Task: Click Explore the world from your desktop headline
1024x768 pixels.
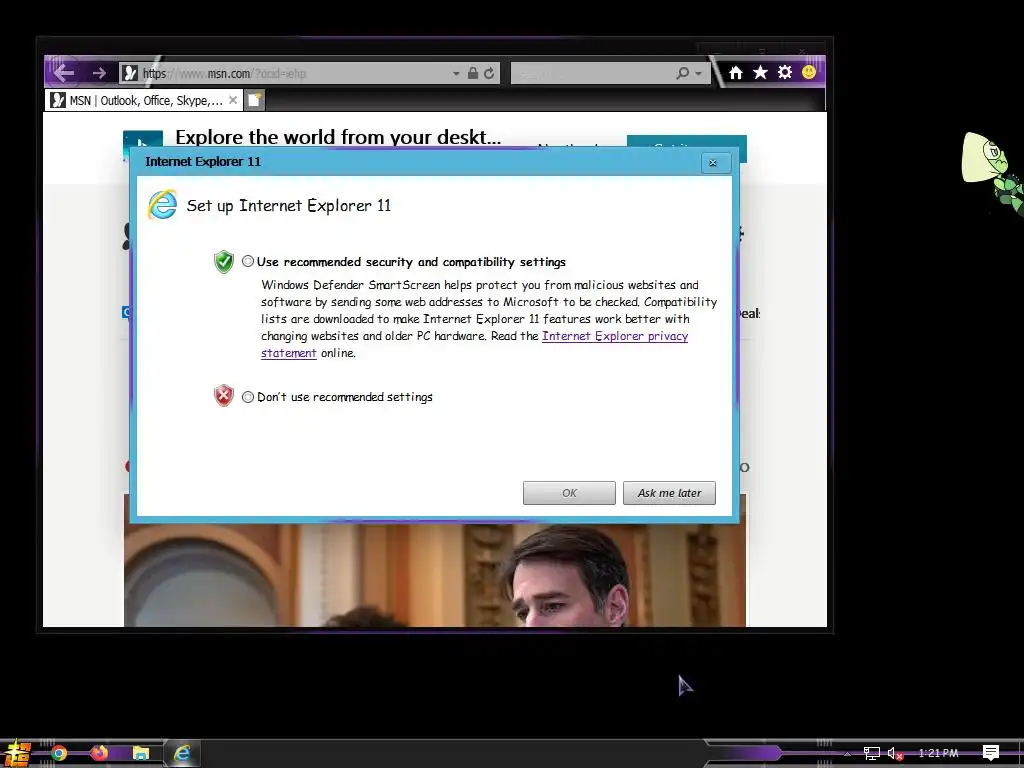Action: click(x=338, y=137)
